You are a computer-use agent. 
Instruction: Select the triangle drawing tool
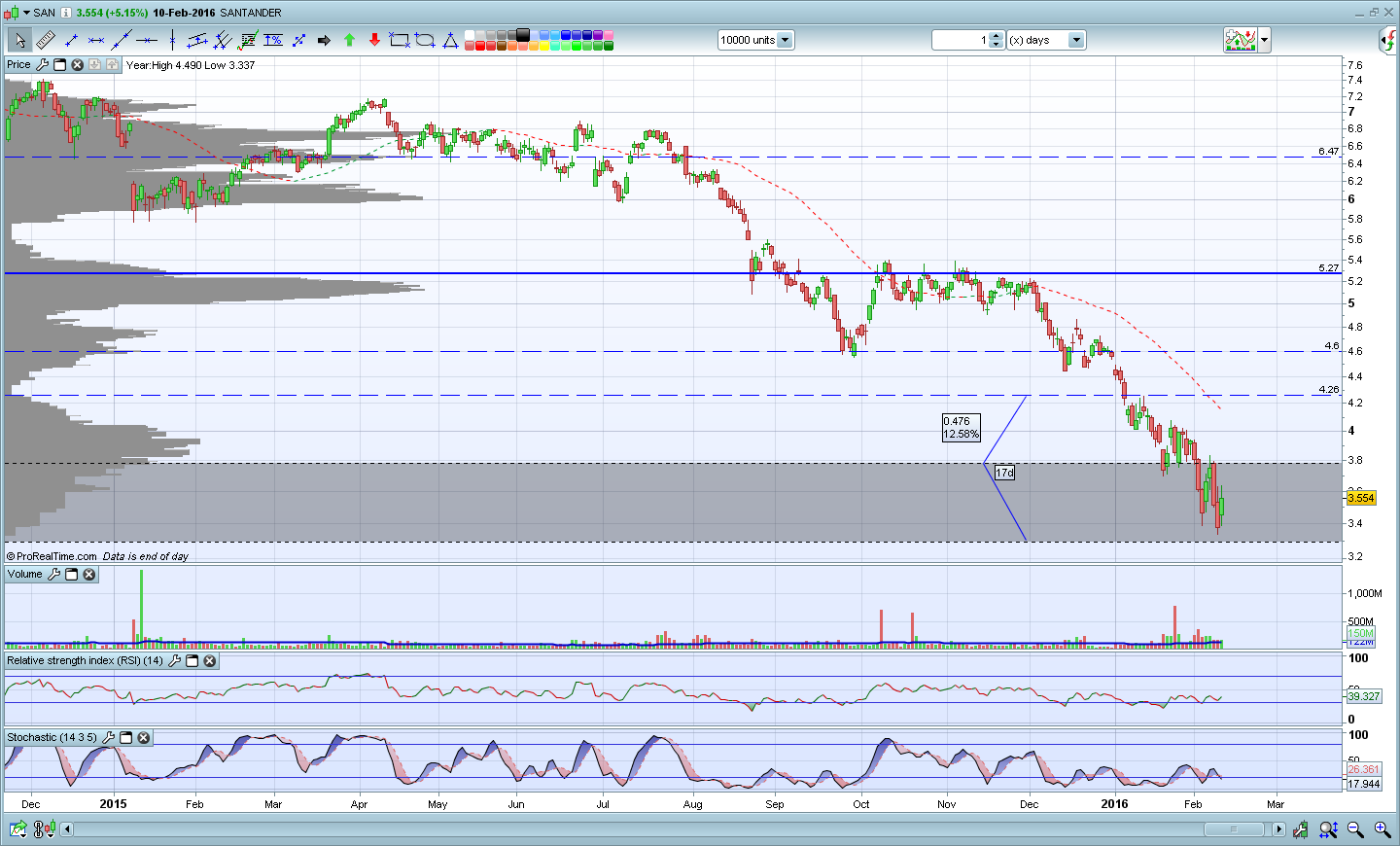pos(450,40)
